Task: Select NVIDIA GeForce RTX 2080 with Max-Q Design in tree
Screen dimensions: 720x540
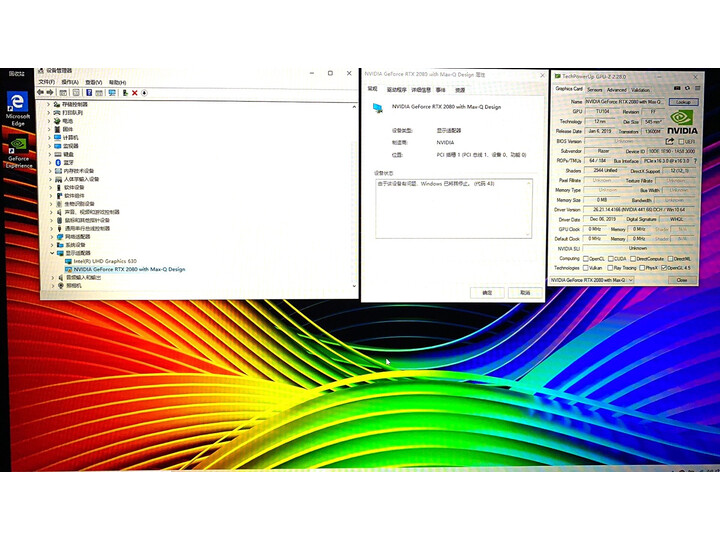Action: coord(125,269)
